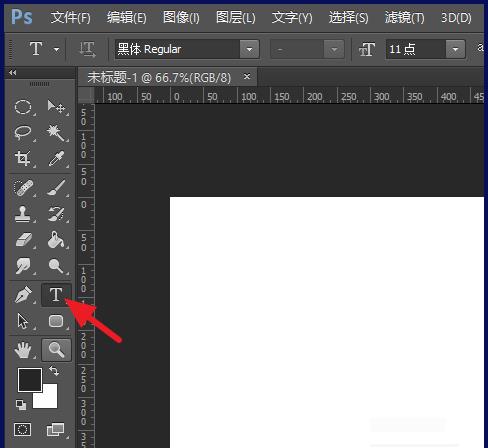Close the 未标题-1 document tab
The height and width of the screenshot is (448, 488).
coord(247,77)
